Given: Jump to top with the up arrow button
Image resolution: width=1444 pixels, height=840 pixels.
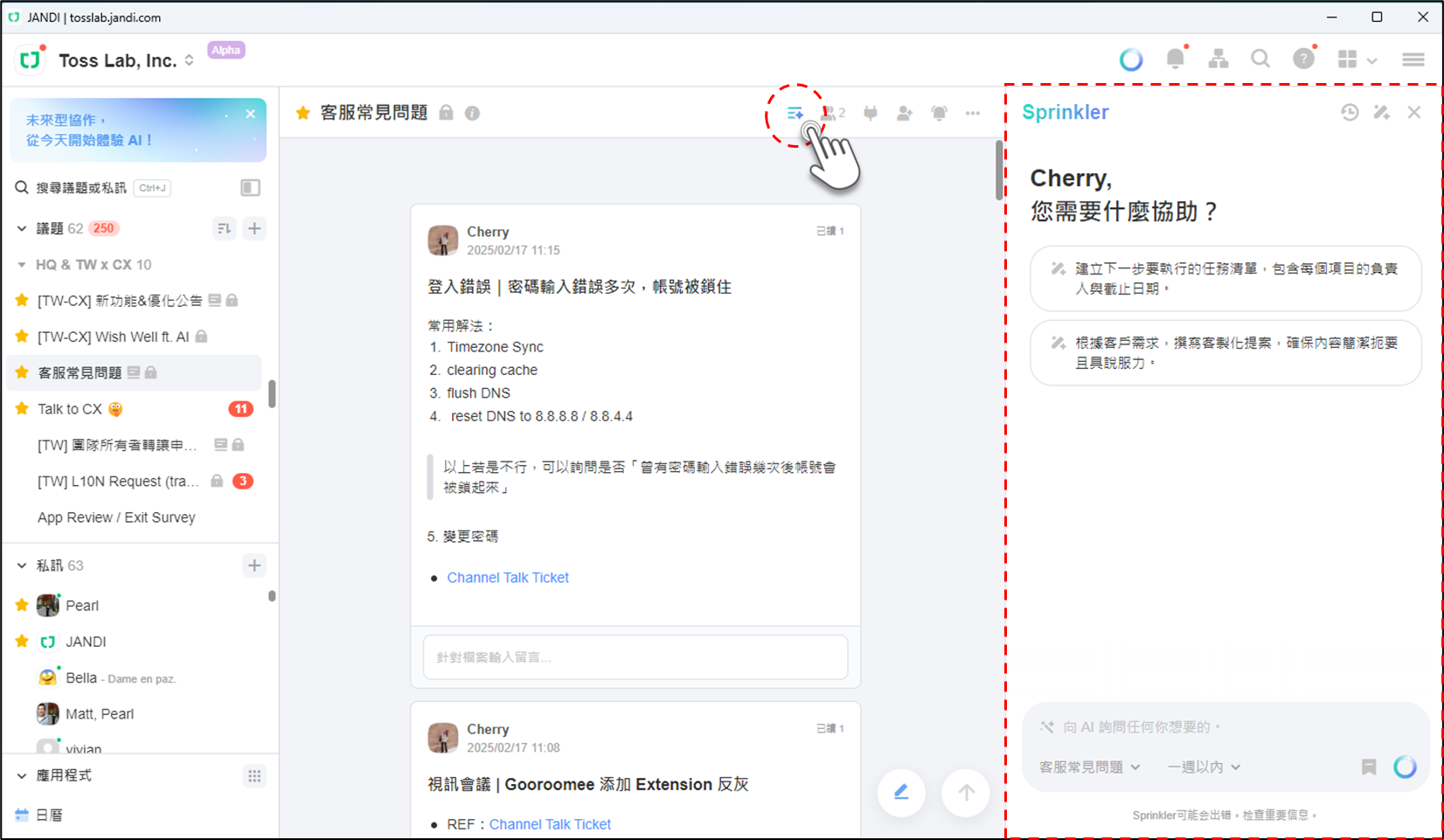Looking at the screenshot, I should (966, 793).
